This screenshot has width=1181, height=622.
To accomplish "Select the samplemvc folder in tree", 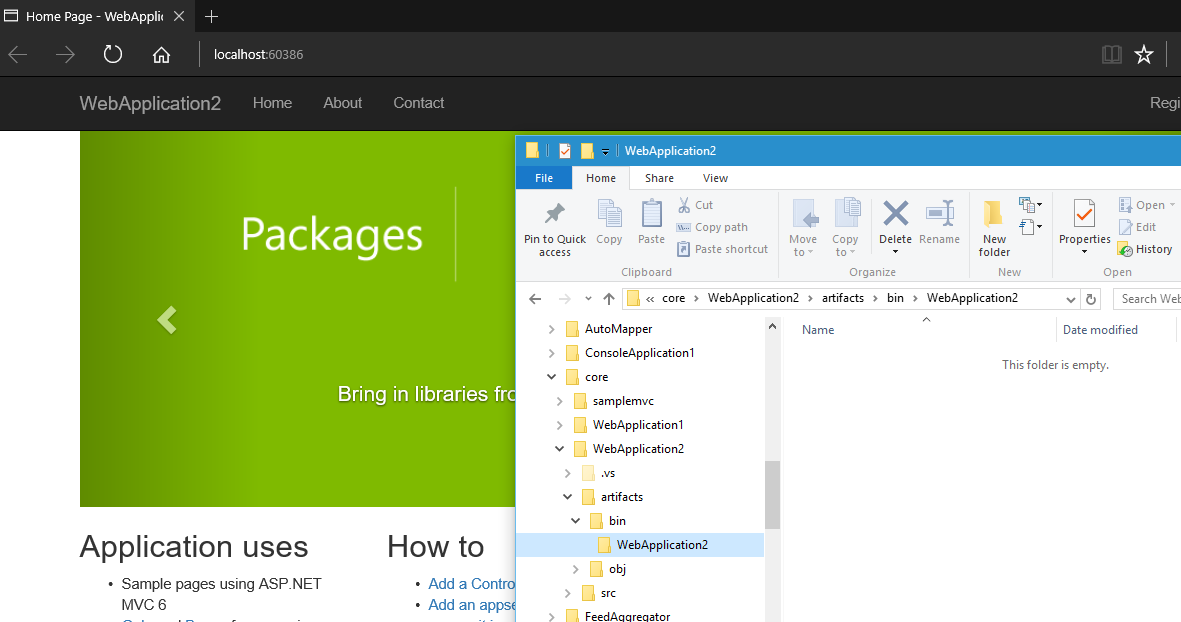I will [622, 401].
